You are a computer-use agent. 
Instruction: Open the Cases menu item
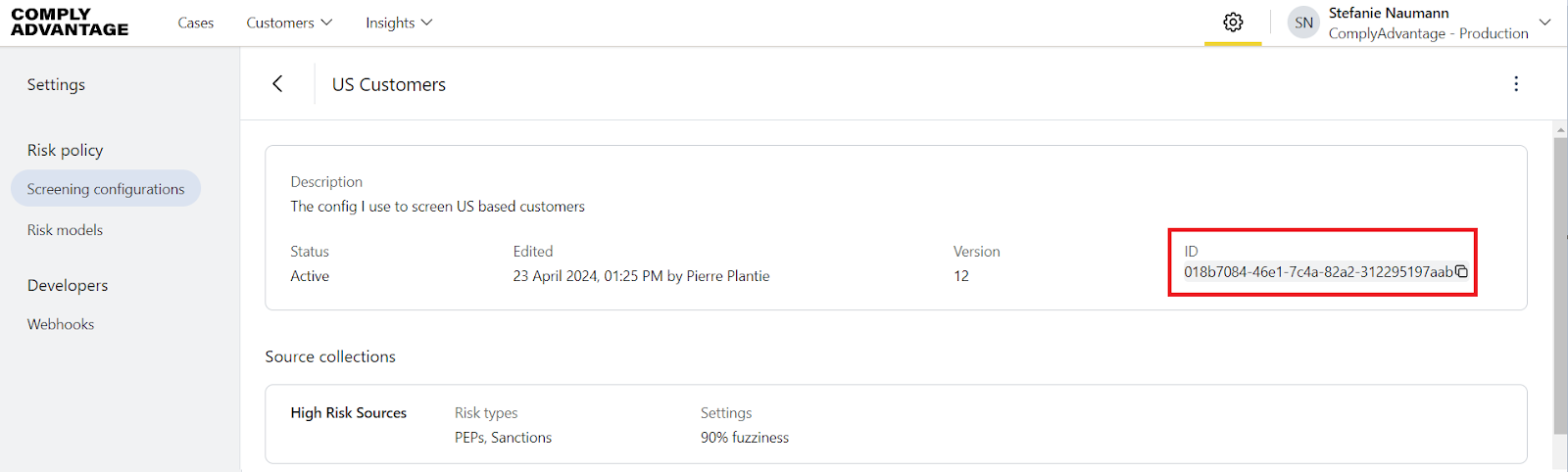[196, 23]
